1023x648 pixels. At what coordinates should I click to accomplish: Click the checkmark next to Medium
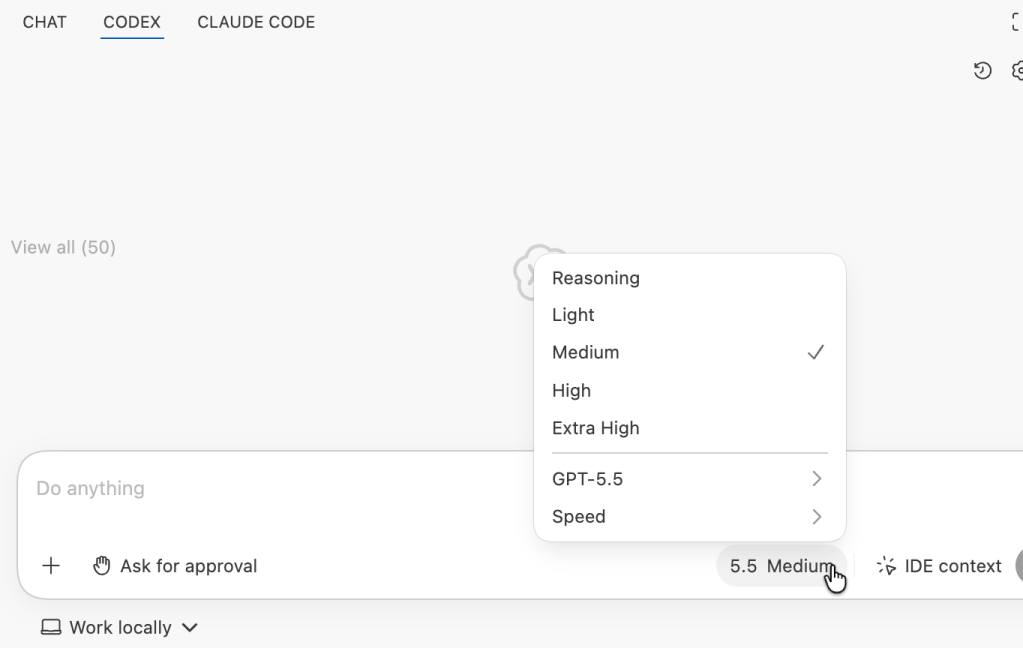pos(816,352)
